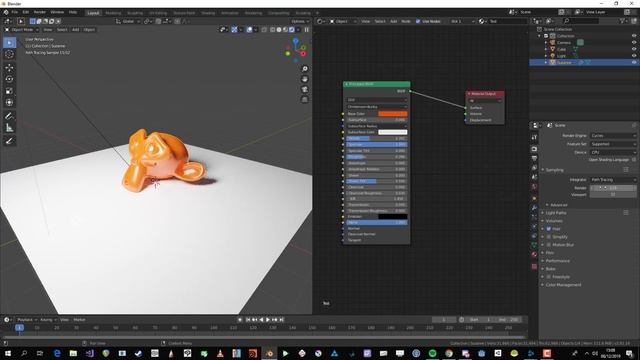Open Spotify from the Windows taskbar
The image size is (640, 360).
(433, 353)
